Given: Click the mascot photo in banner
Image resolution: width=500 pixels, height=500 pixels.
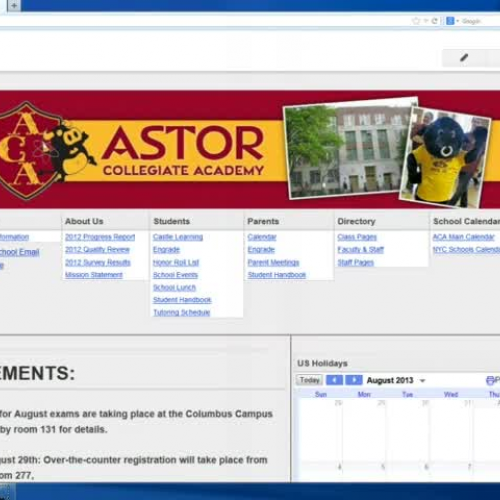Looking at the screenshot, I should point(445,157).
